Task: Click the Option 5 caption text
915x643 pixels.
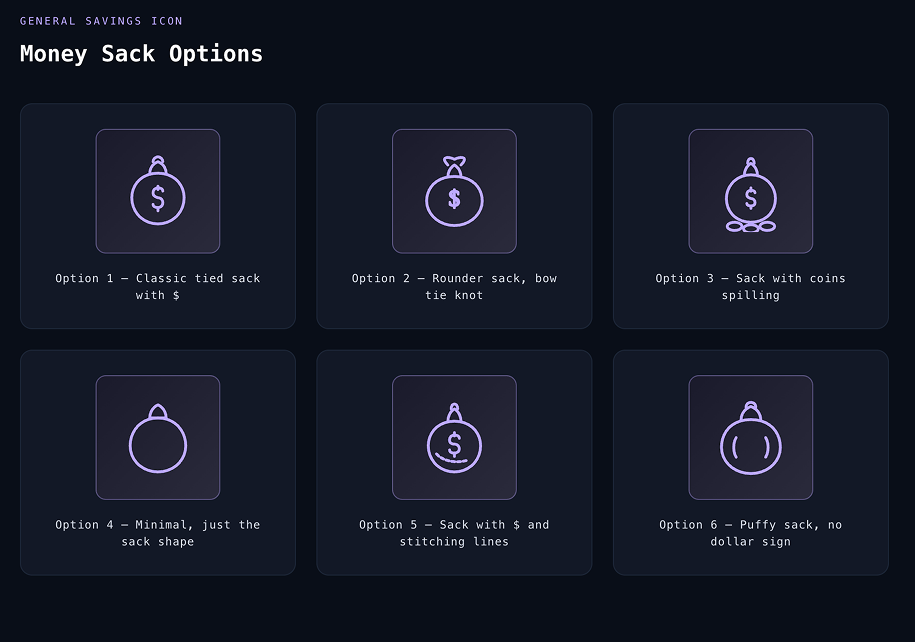Action: [454, 533]
